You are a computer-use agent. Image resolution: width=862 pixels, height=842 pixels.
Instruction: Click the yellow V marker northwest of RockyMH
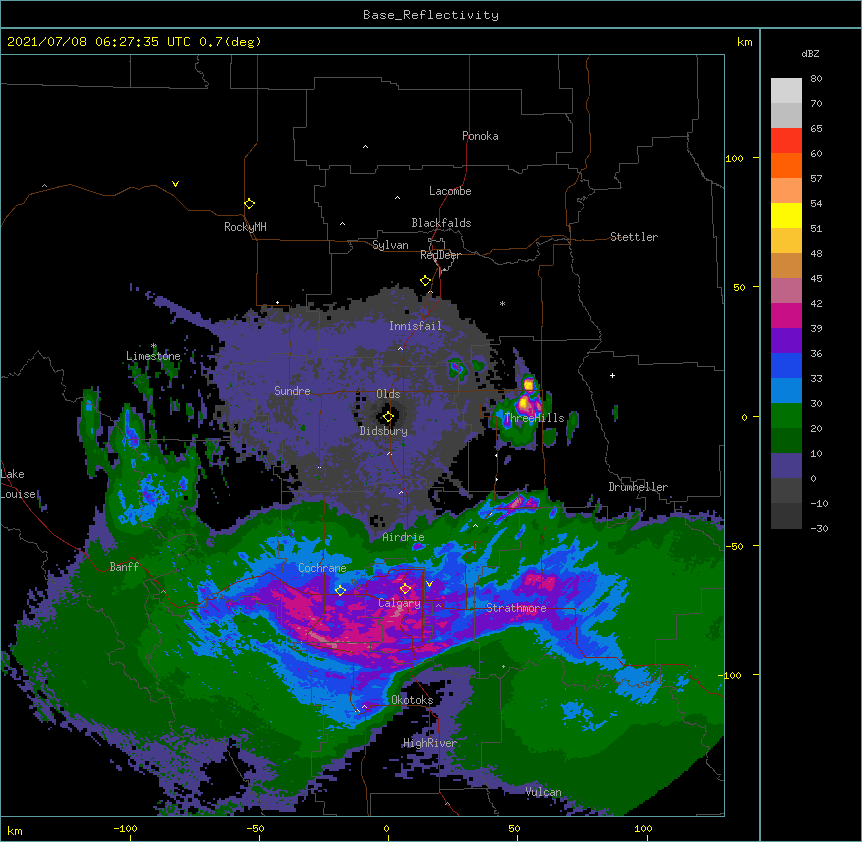[x=175, y=184]
